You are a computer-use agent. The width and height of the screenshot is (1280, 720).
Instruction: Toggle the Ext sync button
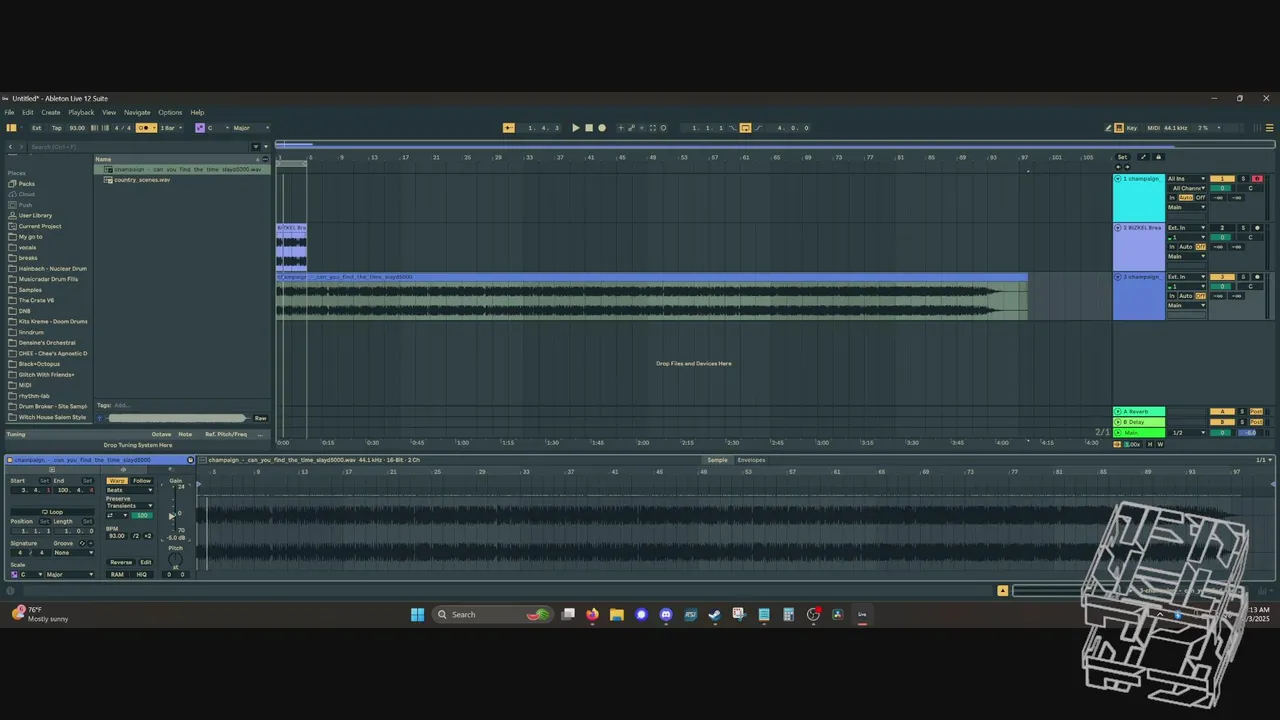(37, 128)
